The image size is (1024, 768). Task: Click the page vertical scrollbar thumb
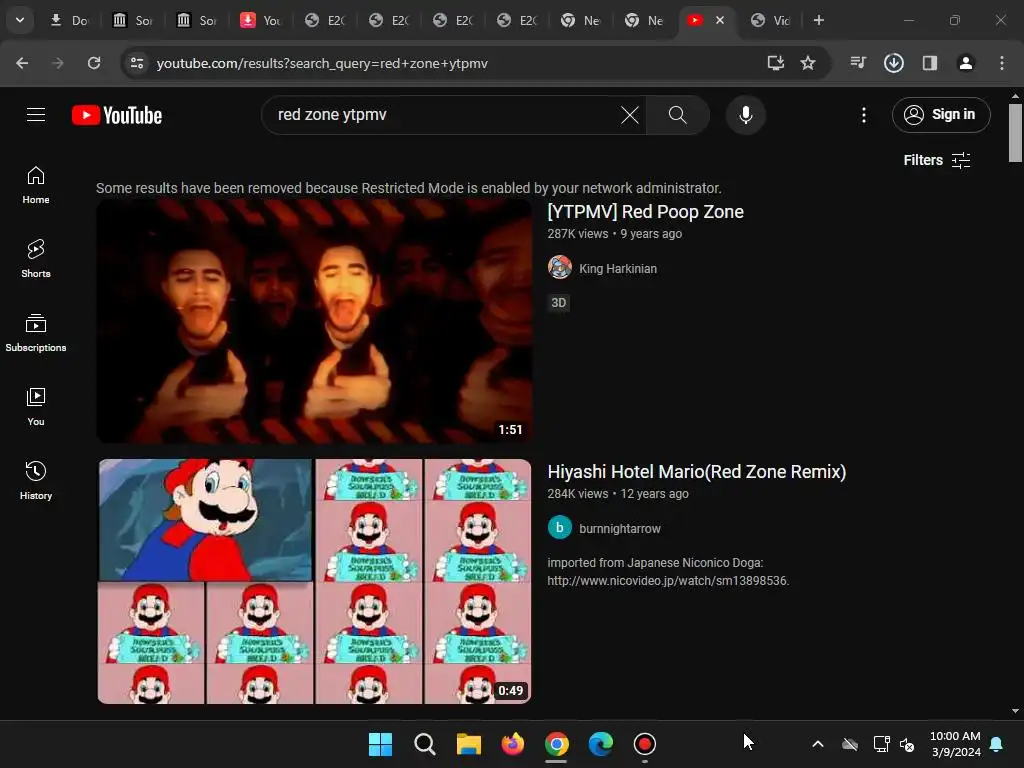1015,133
